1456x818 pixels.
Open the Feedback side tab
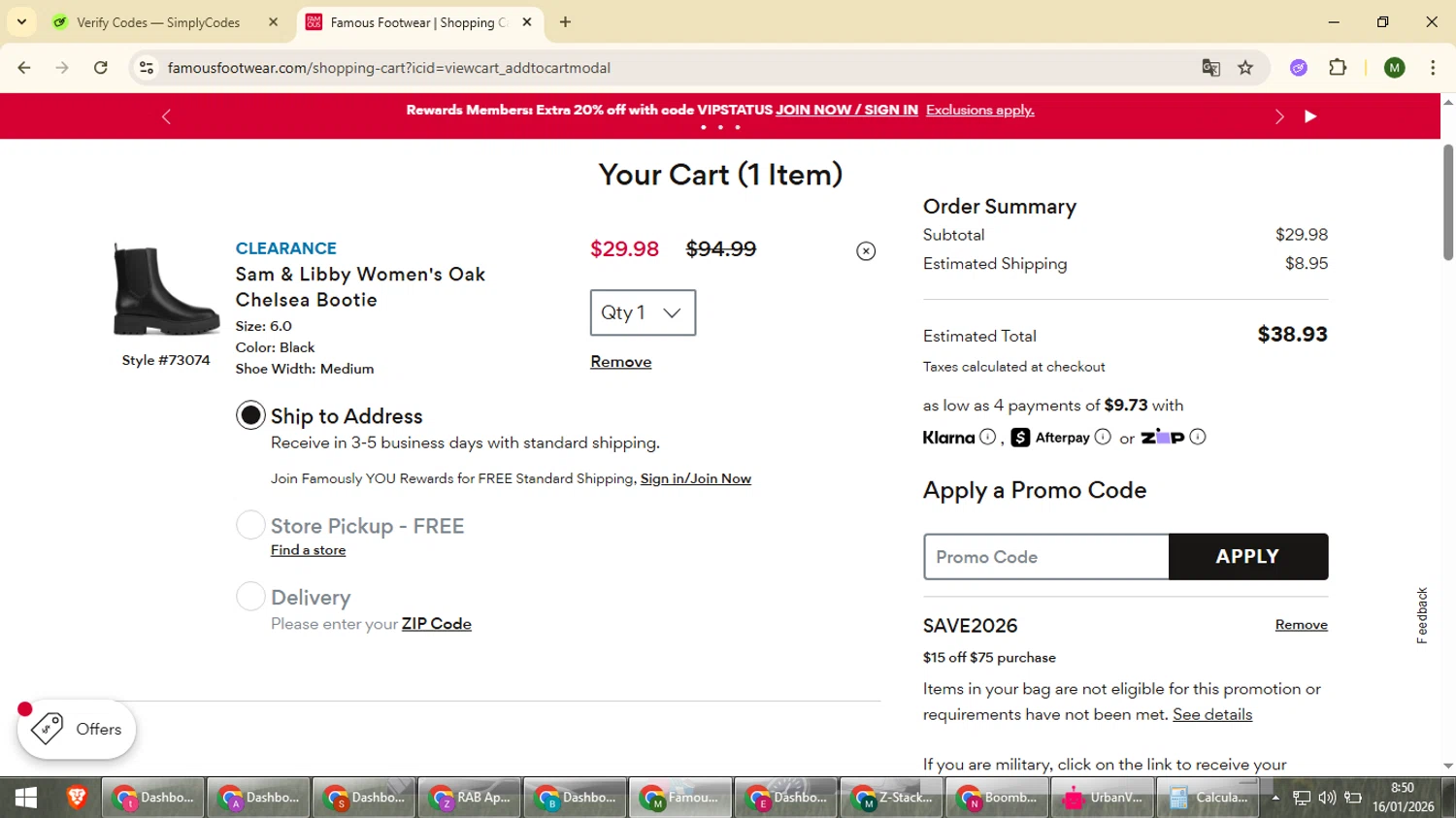tap(1422, 615)
